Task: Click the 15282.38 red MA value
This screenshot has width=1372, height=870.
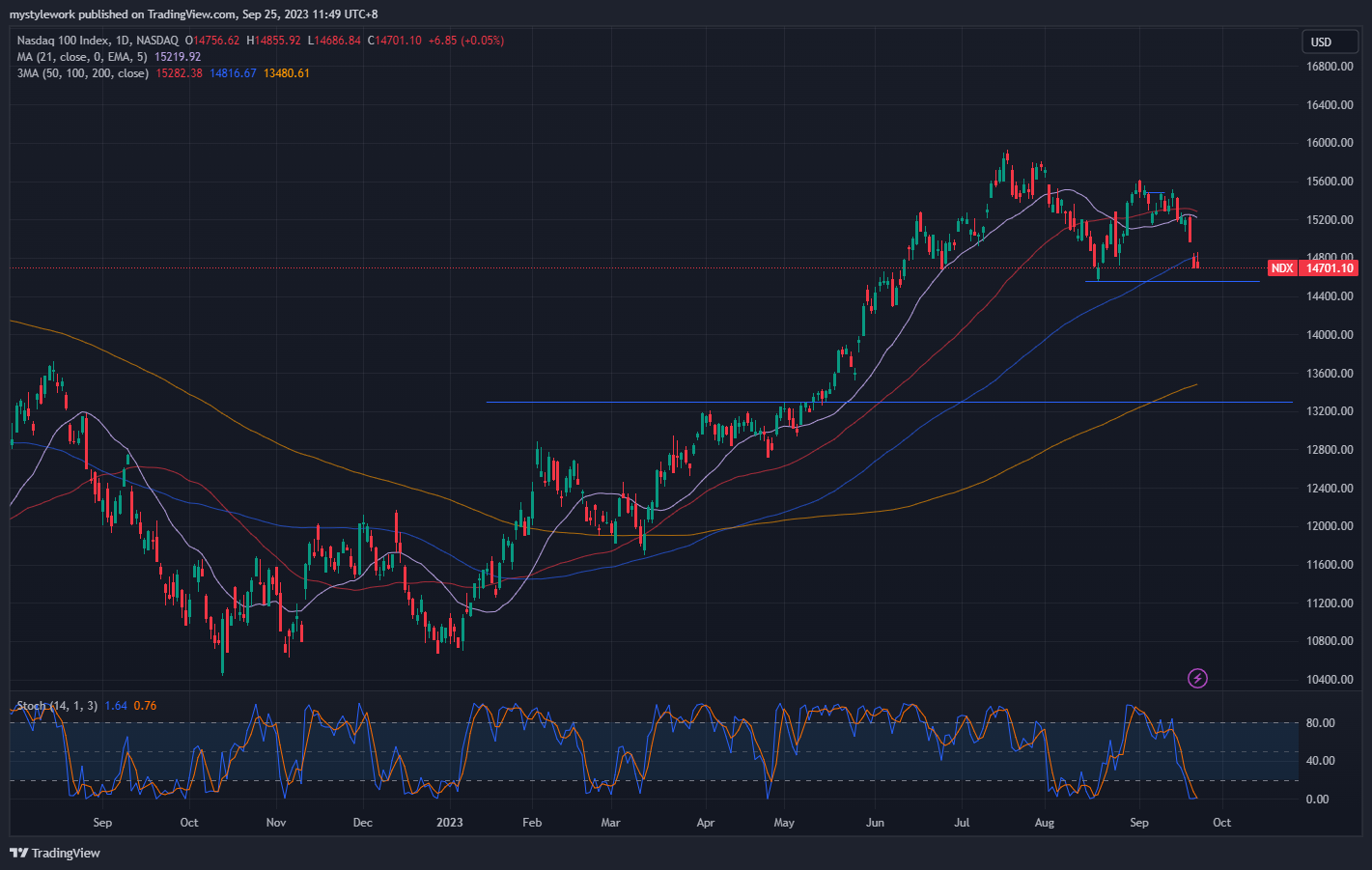Action: [179, 73]
